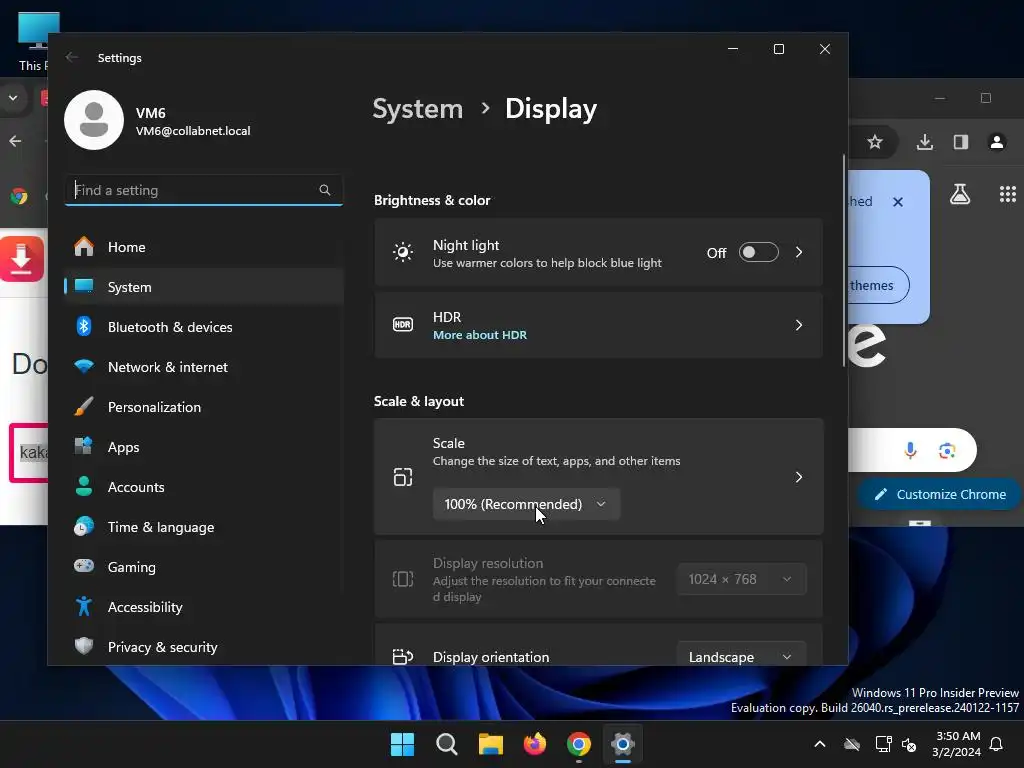The image size is (1024, 768).
Task: Dismiss the blue Chrome popup
Action: click(898, 202)
